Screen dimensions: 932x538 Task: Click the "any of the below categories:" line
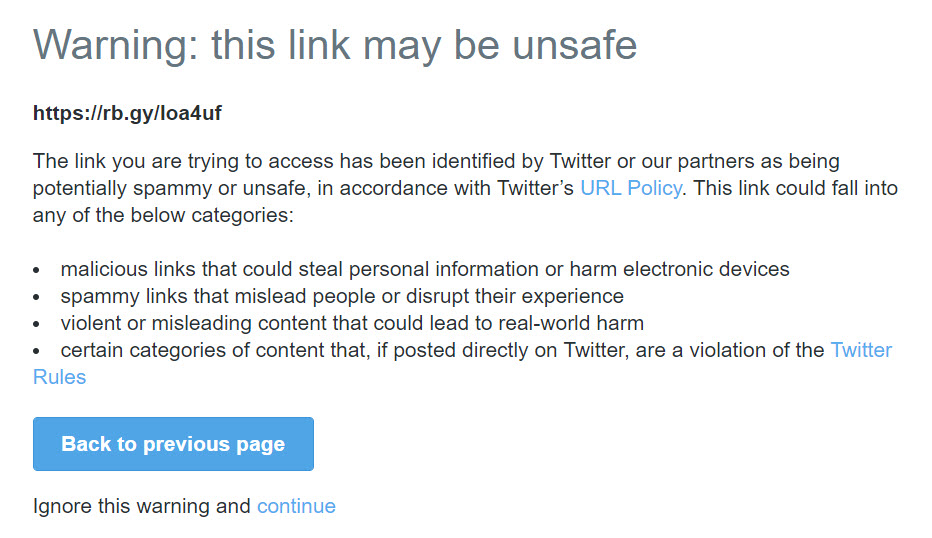163,215
